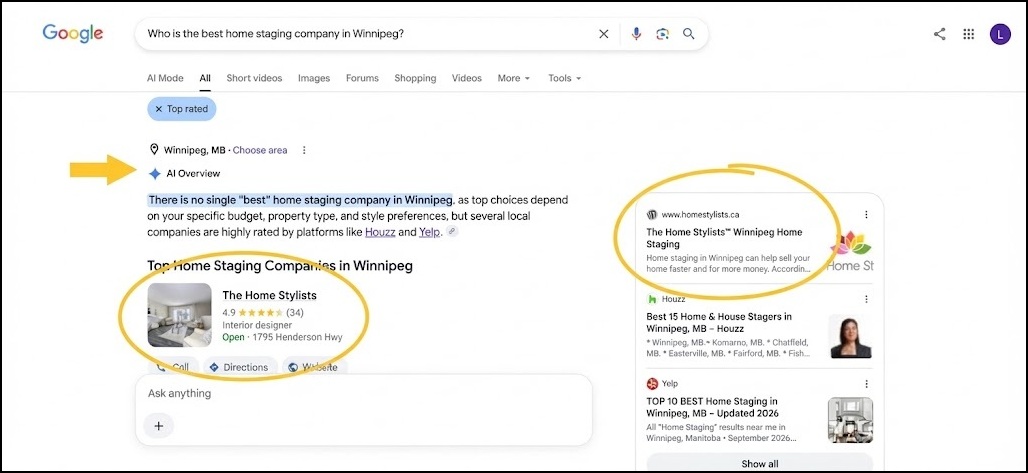Expand the Tools dropdown
Viewport: 1028px width, 473px height.
(x=564, y=78)
